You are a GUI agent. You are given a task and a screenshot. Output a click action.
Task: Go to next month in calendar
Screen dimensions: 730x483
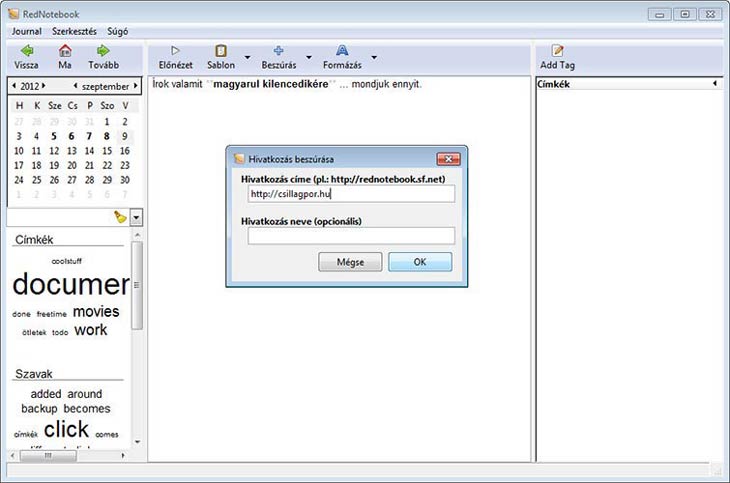click(136, 86)
